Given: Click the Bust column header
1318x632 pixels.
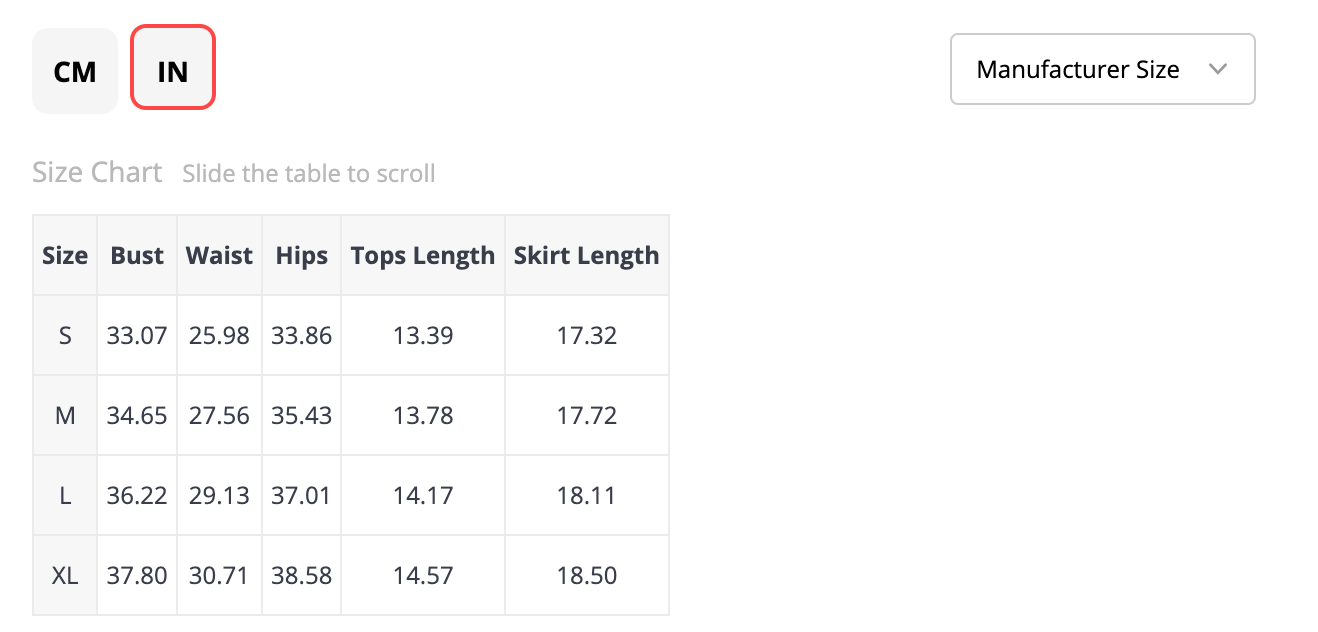Looking at the screenshot, I should 137,255.
